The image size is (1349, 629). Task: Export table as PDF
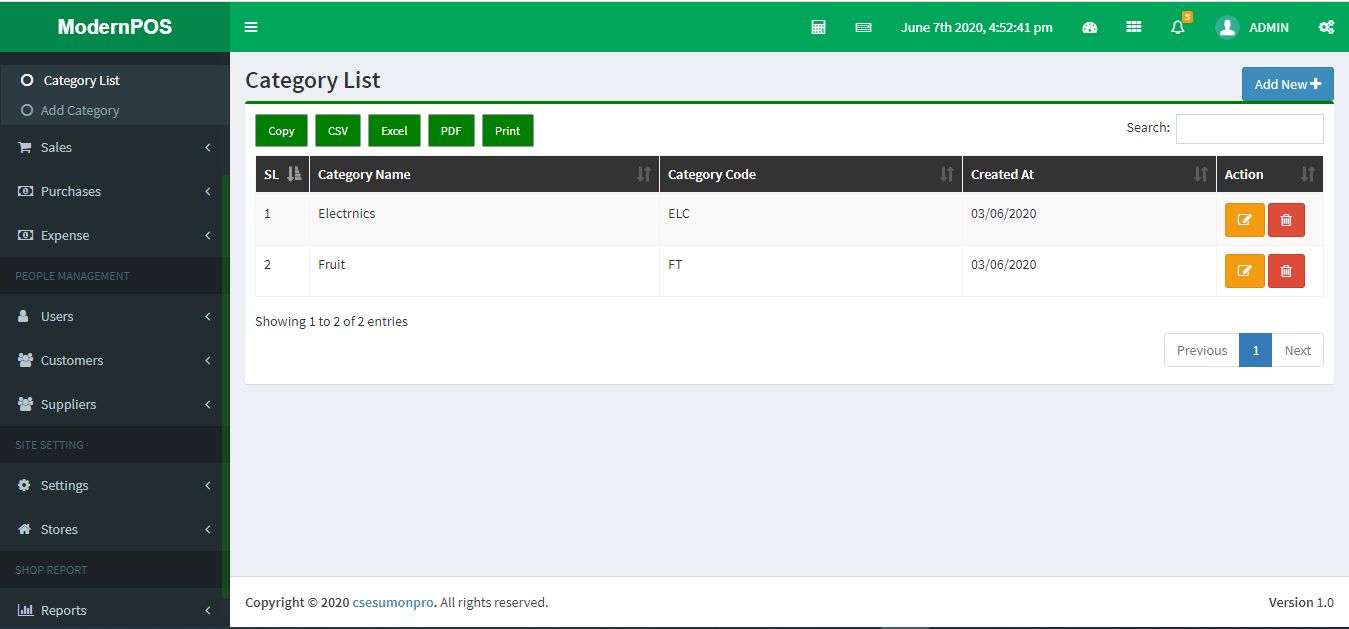point(451,130)
